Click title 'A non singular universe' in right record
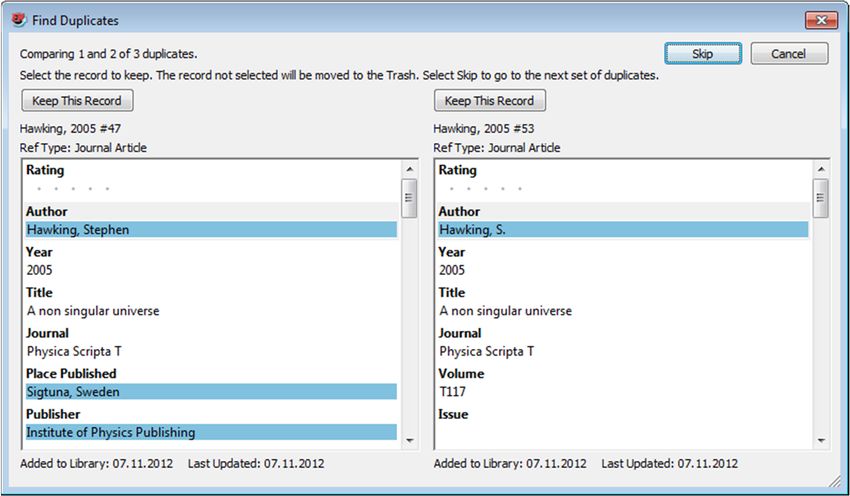The height and width of the screenshot is (496, 850). [506, 311]
